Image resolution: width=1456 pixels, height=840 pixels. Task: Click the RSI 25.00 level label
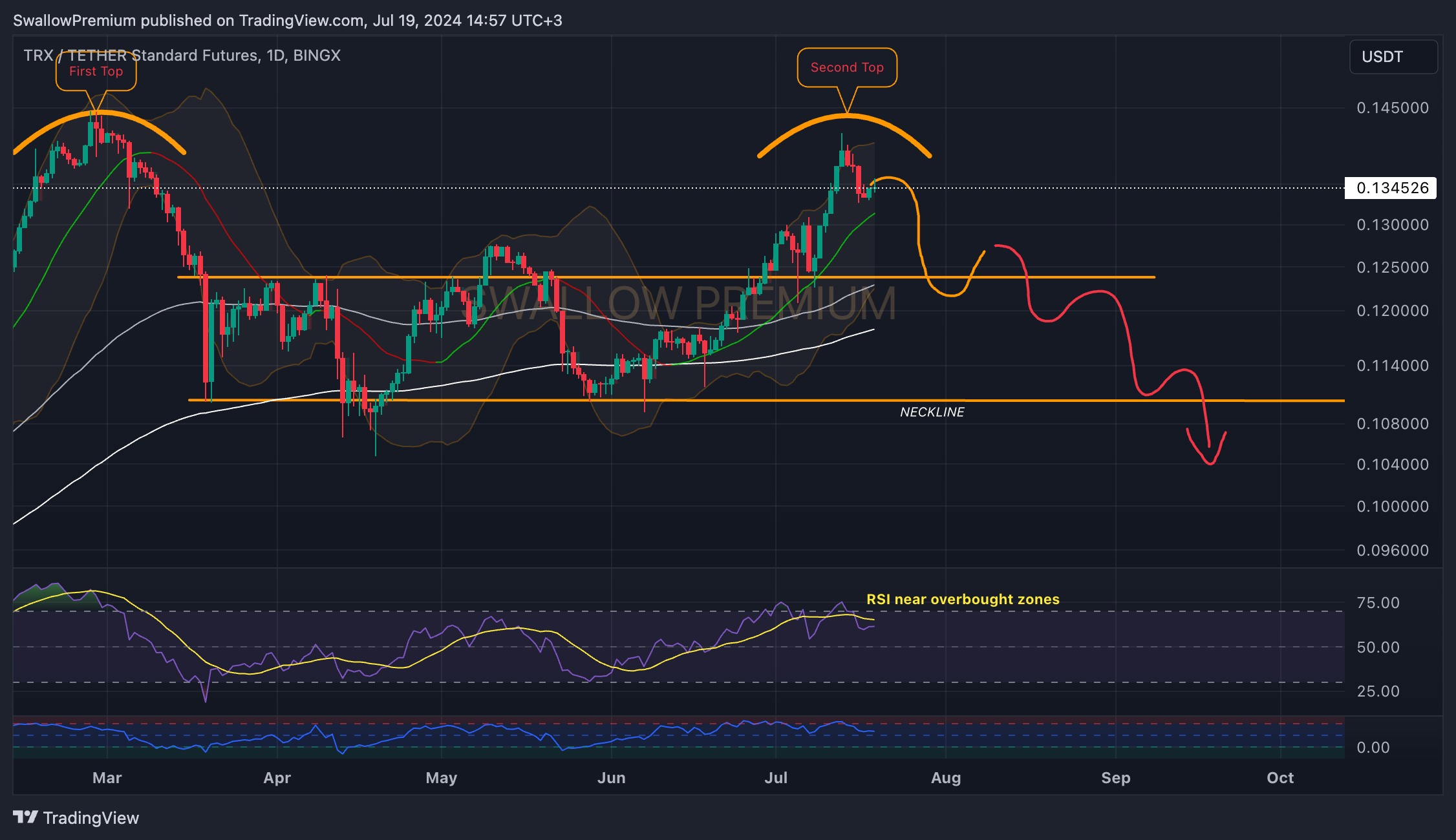[1378, 691]
